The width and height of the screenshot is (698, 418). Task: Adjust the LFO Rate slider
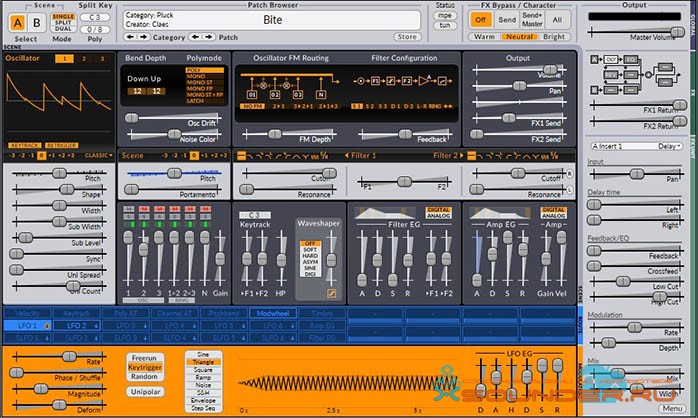(69, 356)
